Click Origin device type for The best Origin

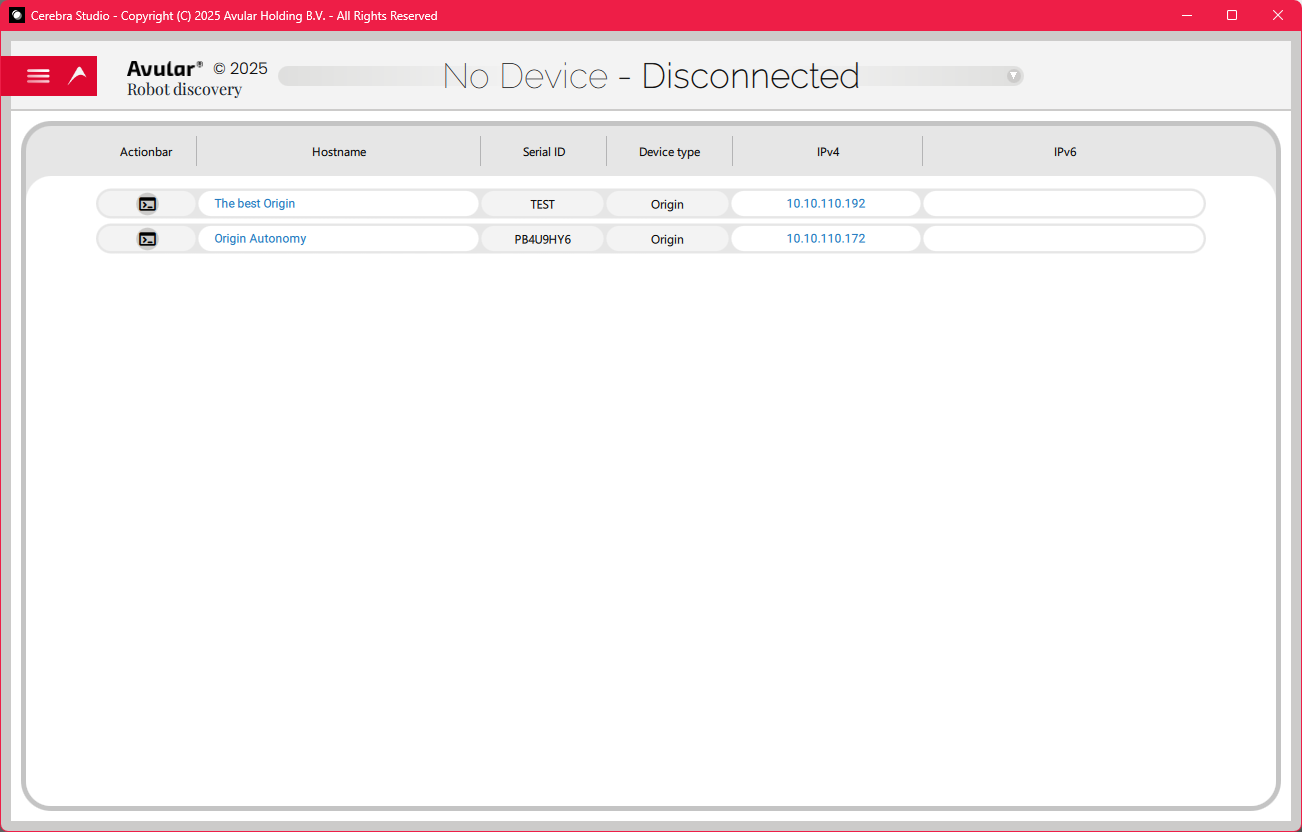(x=667, y=204)
